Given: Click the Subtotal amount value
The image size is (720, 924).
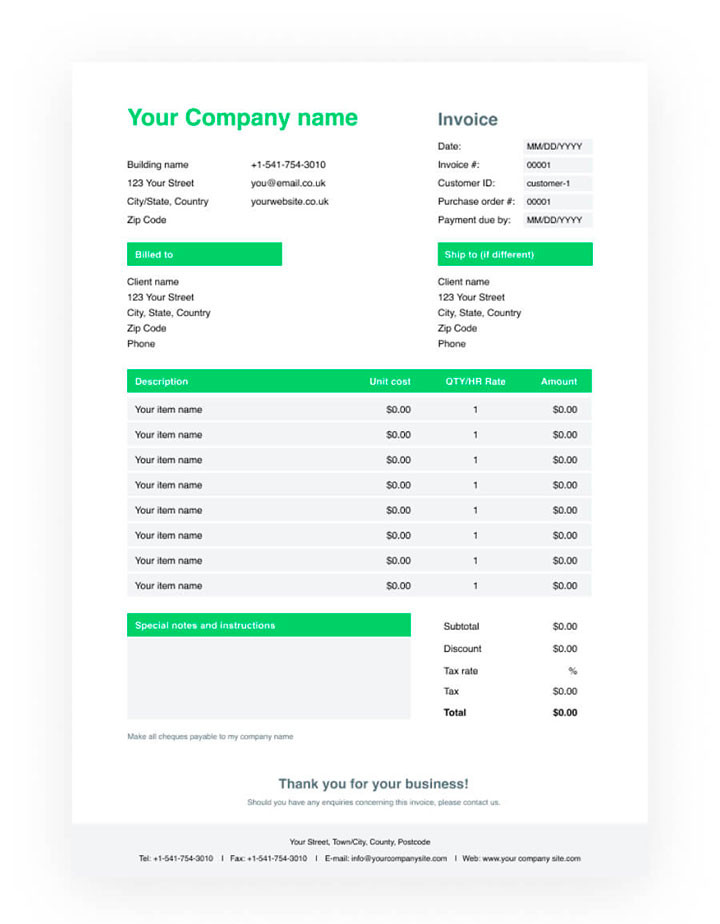Looking at the screenshot, I should tap(565, 627).
